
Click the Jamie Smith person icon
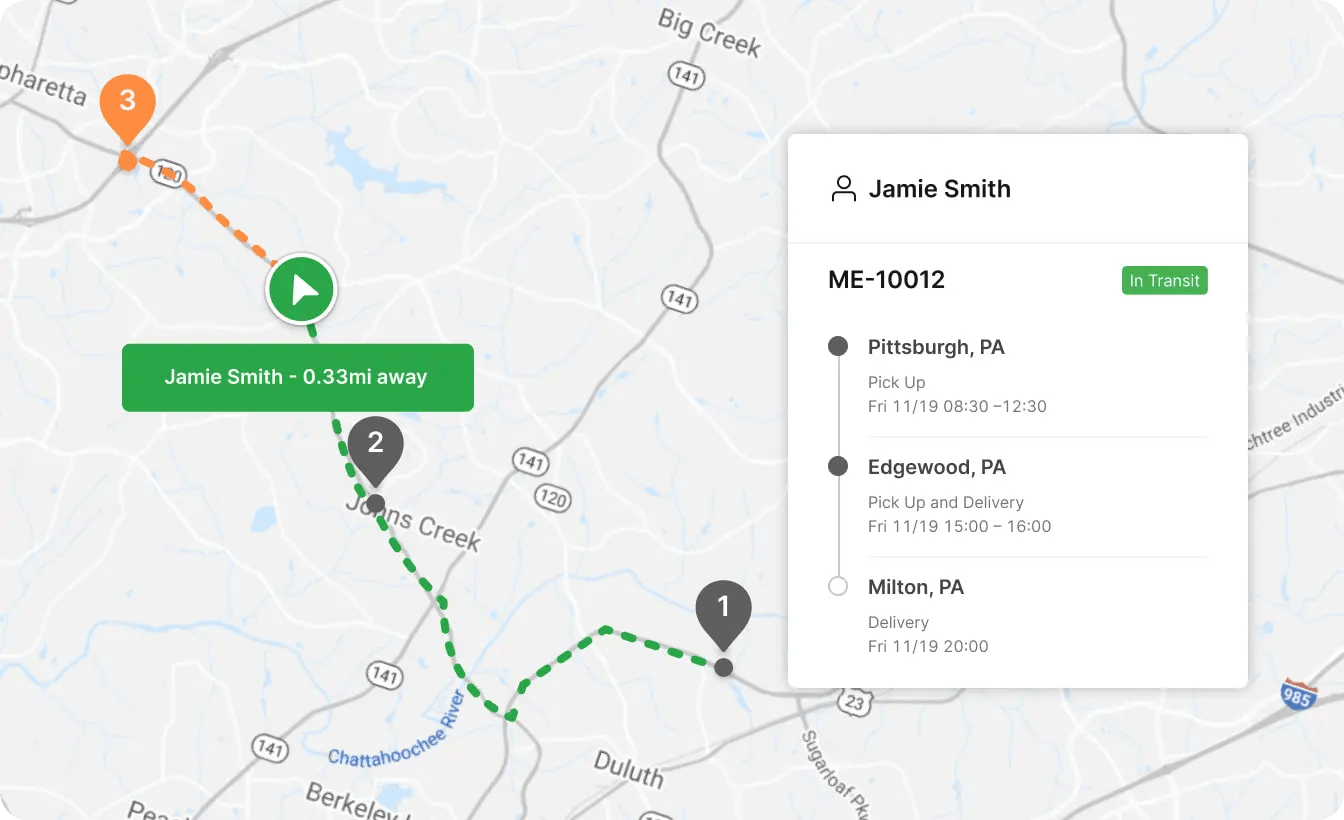pos(844,188)
